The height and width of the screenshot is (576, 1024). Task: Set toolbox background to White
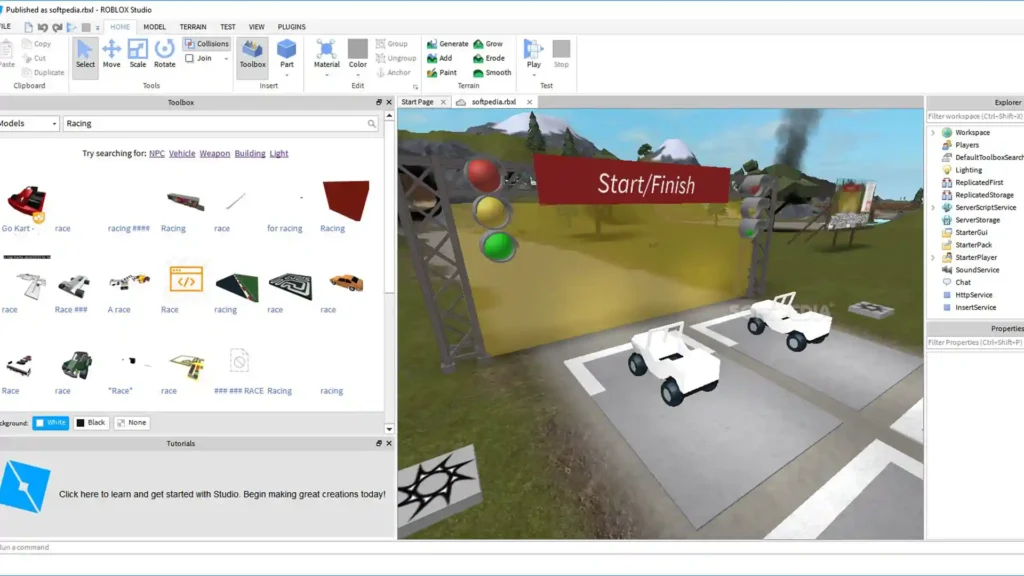pos(50,423)
